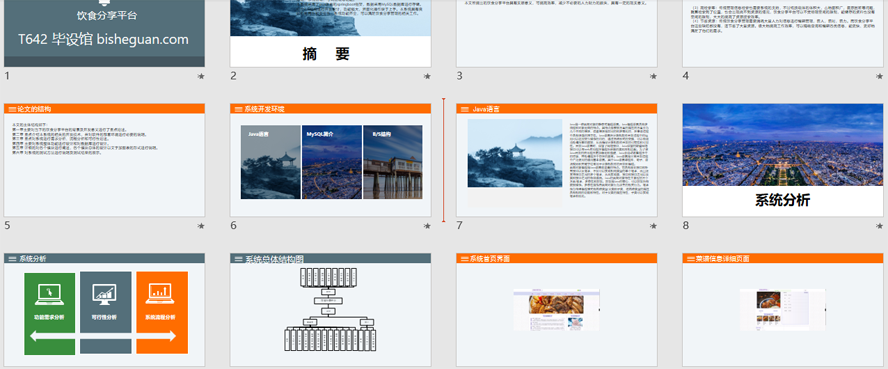This screenshot has height=369, width=888.
Task: Select slide 5 thumbnail 论文的结构
Action: coord(104,160)
